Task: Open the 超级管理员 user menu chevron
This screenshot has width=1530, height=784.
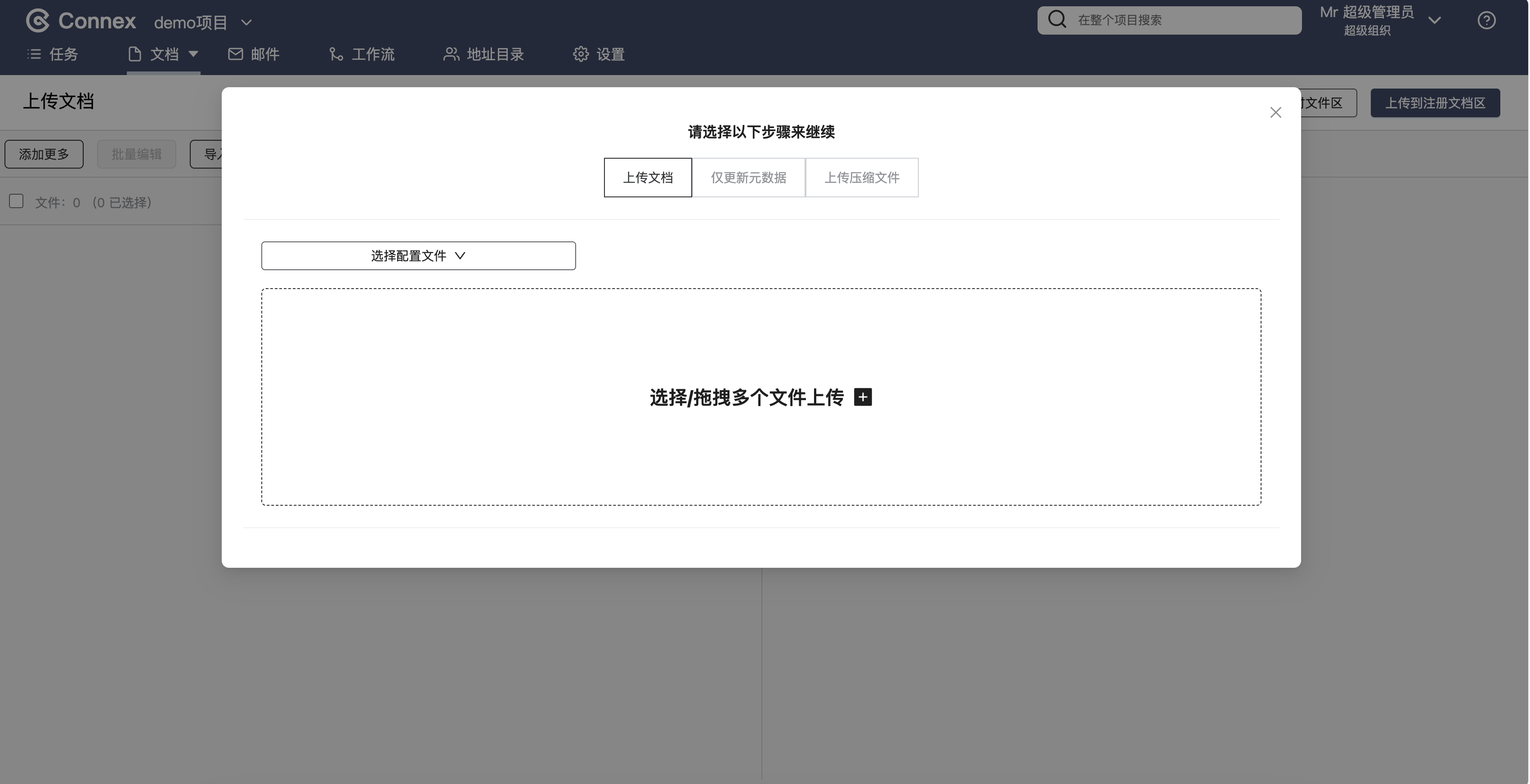Action: pyautogui.click(x=1434, y=21)
